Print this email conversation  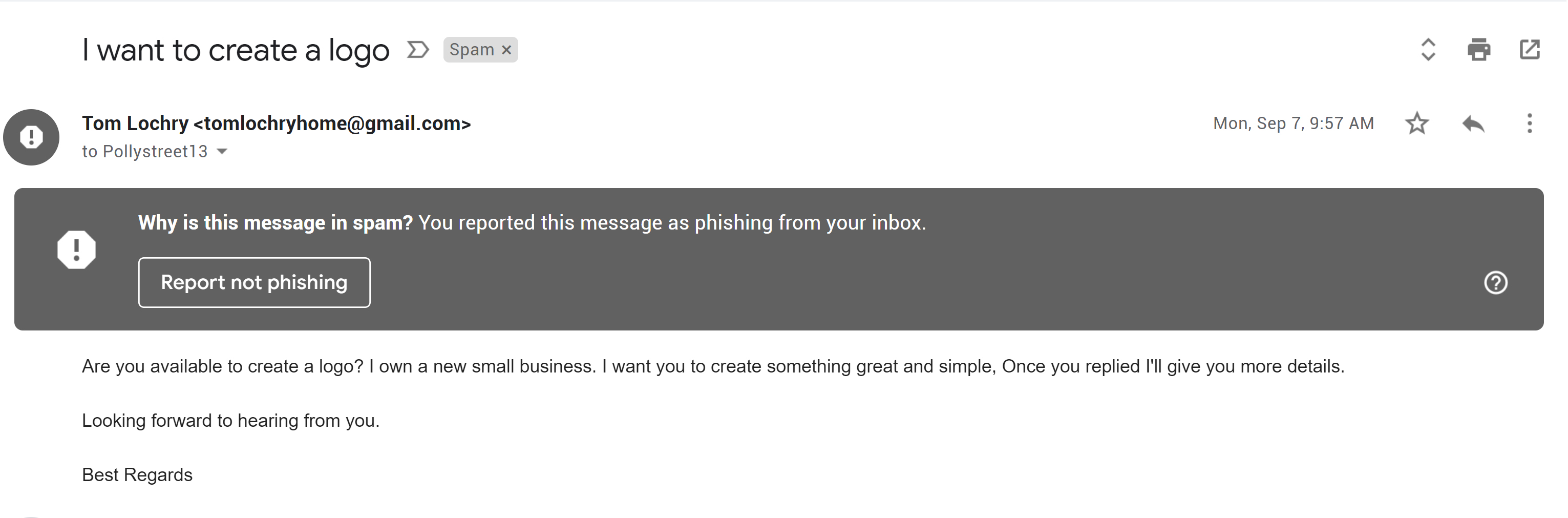pos(1478,49)
